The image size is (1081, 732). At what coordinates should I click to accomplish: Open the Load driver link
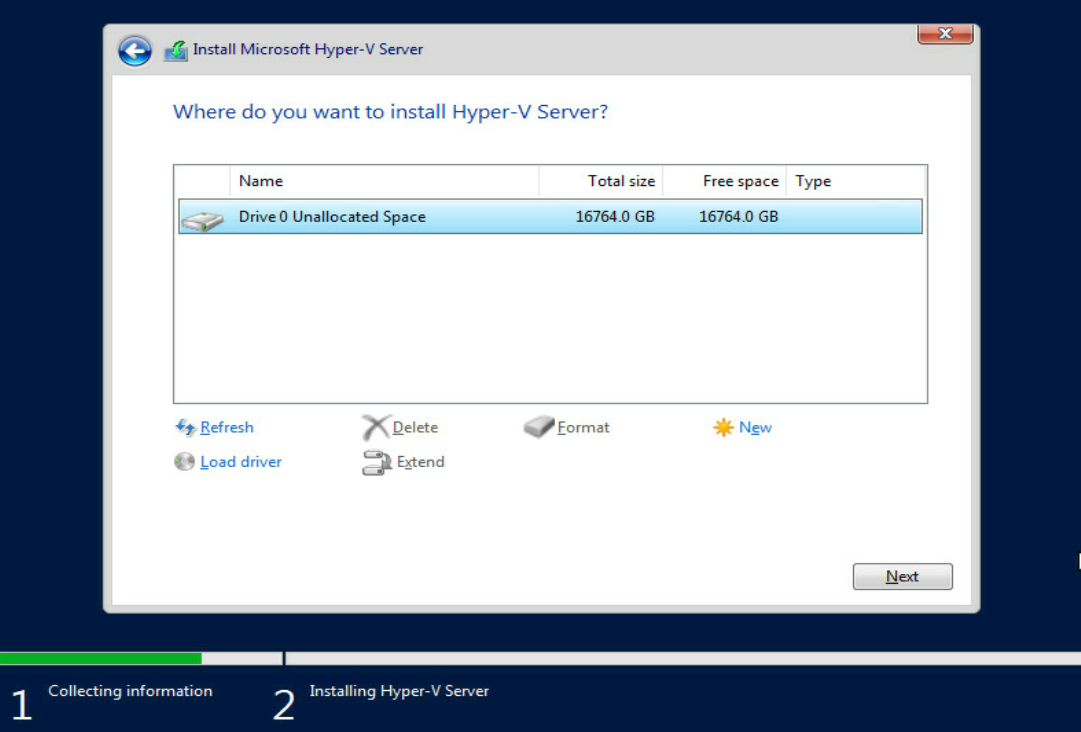click(241, 462)
